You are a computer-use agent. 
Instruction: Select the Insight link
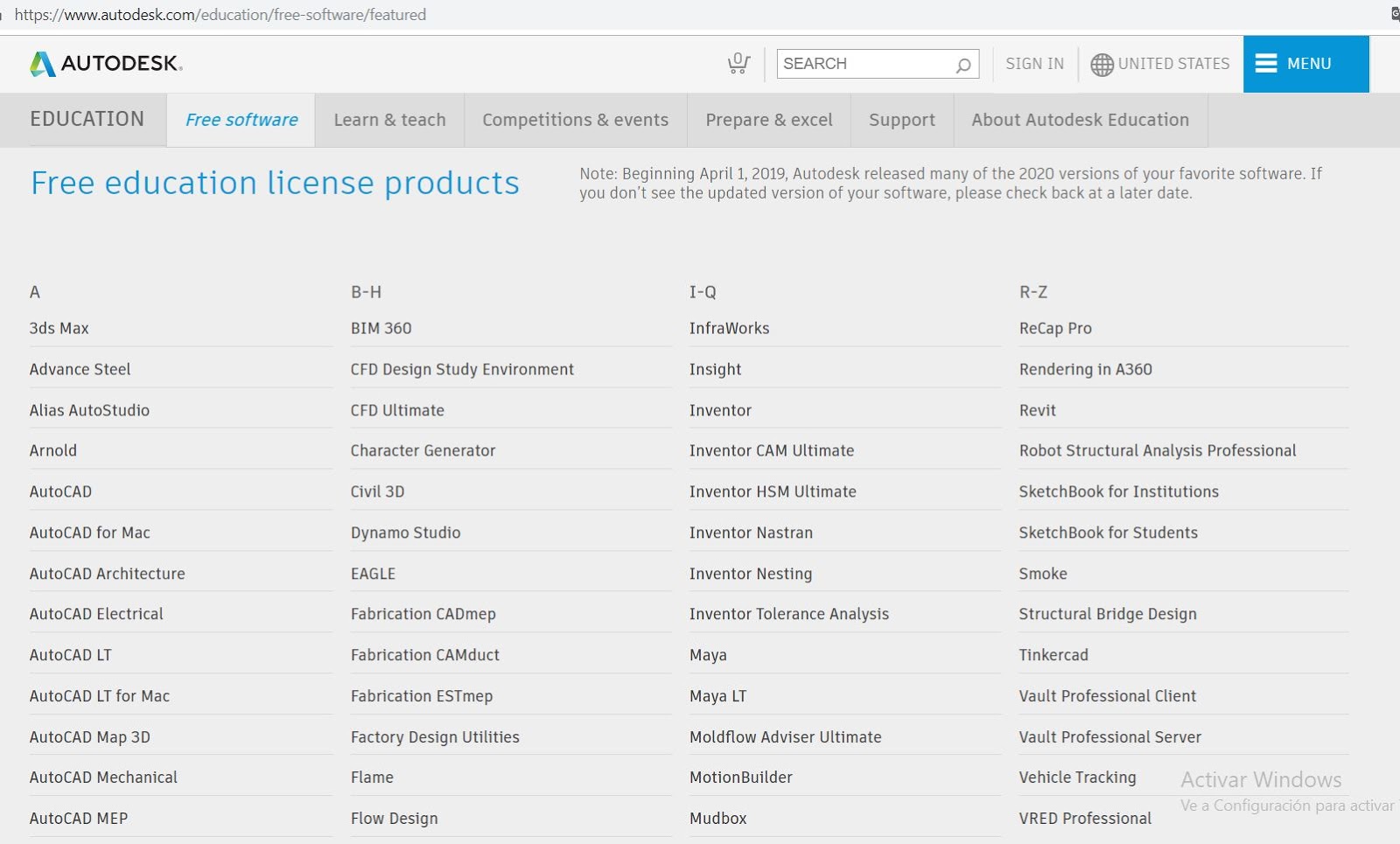coord(716,369)
